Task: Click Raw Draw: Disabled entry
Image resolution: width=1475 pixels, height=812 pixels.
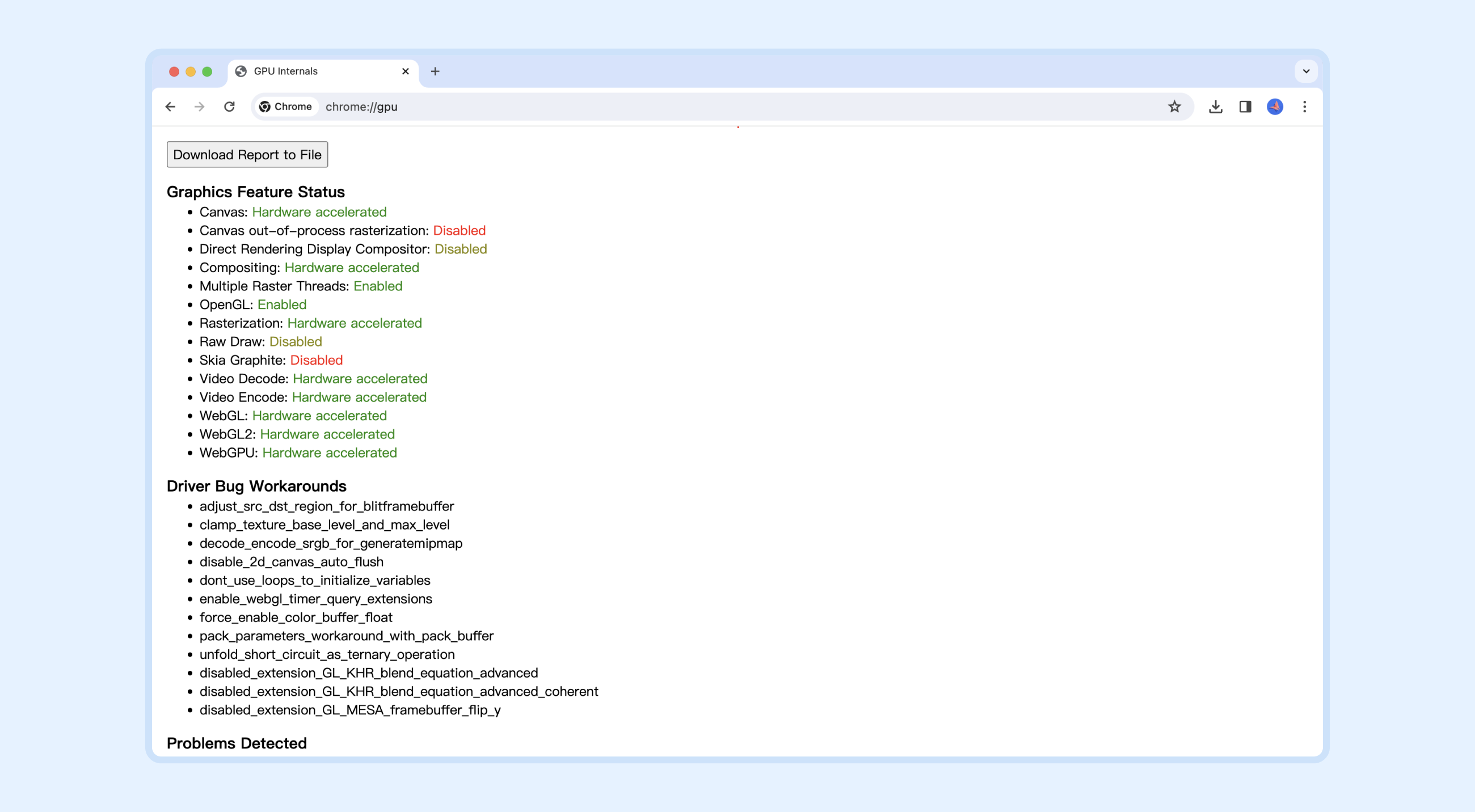Action: (260, 341)
